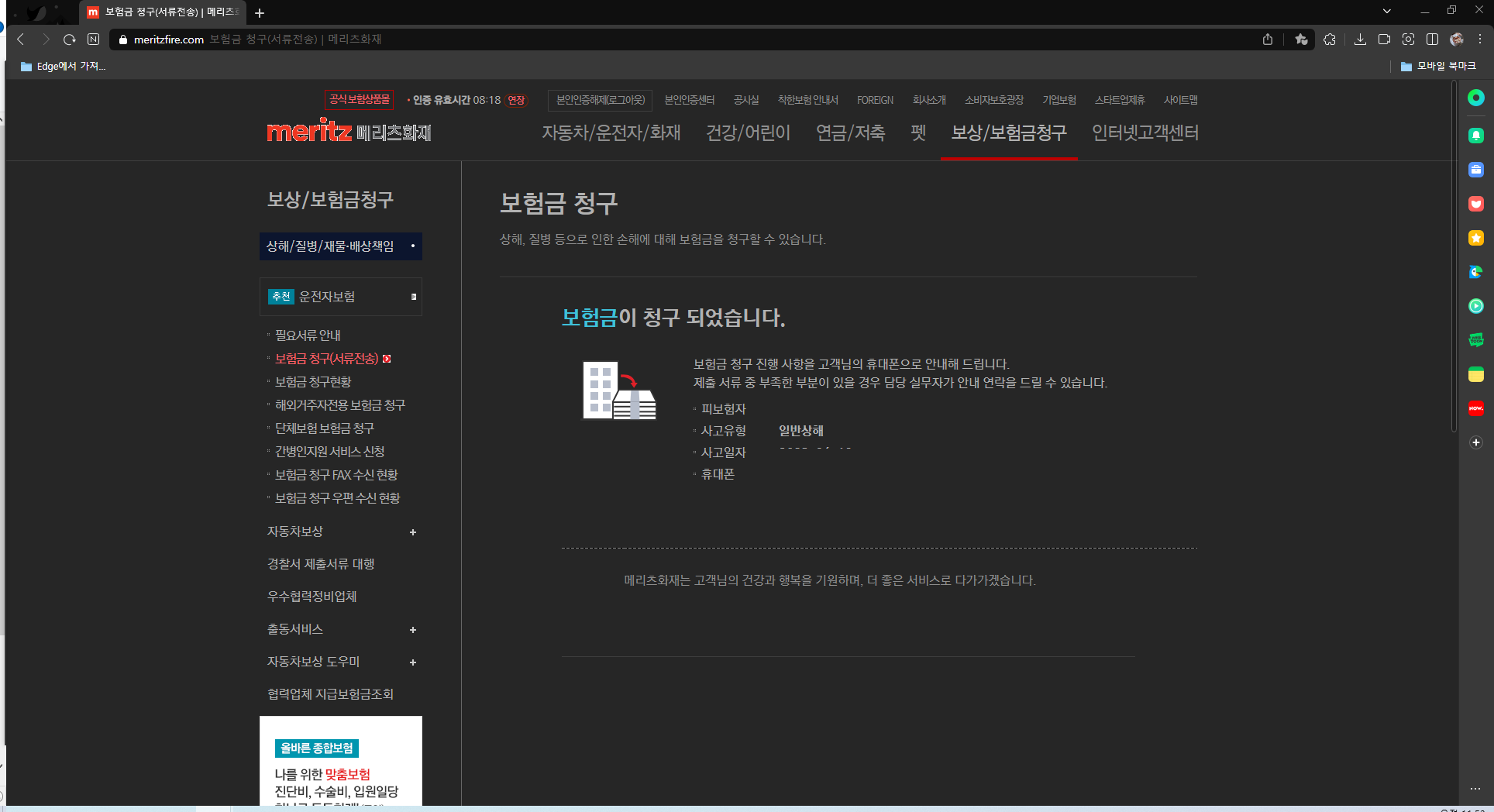This screenshot has width=1494, height=812.
Task: Open the 모바일 북마크 folder
Action: click(x=1438, y=67)
